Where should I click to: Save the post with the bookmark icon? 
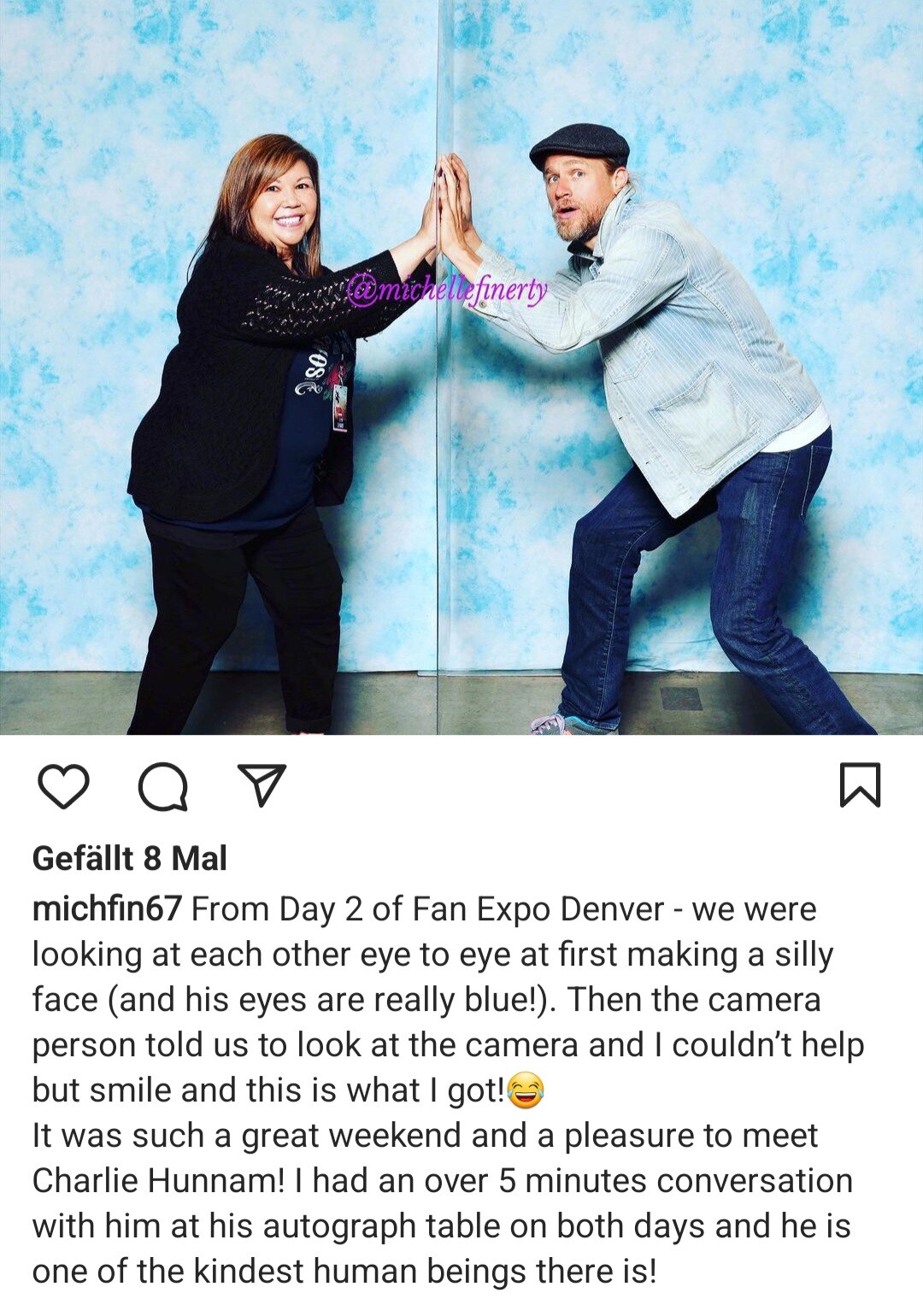[860, 785]
